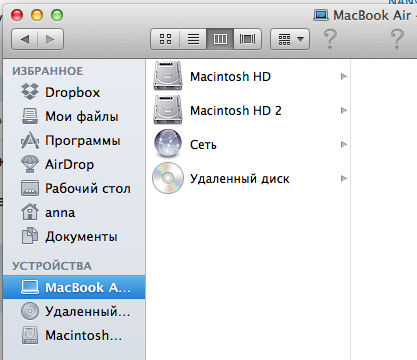Expand Удаленный диск row arrow
417x360 pixels.
[x=344, y=178]
